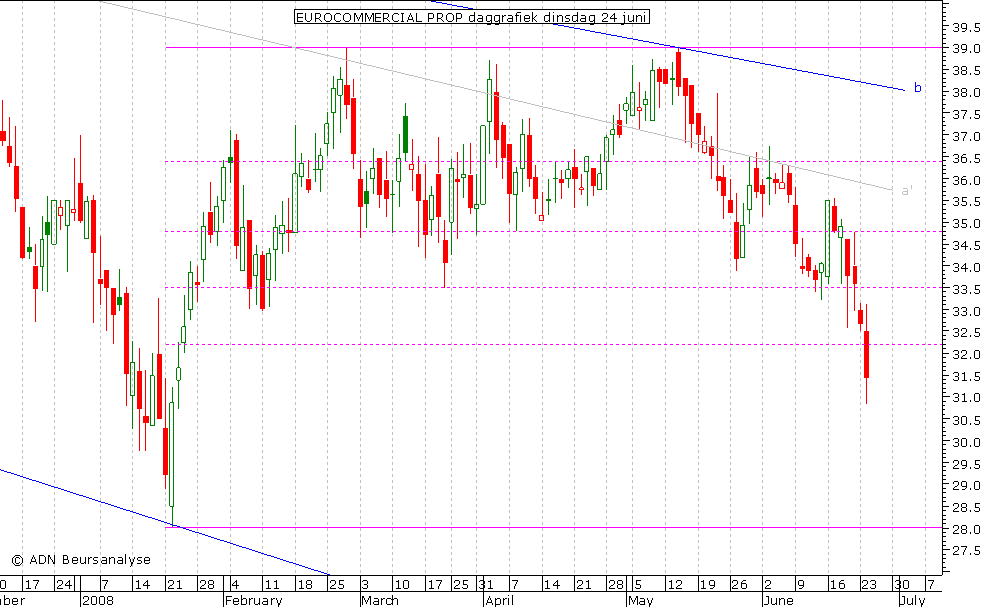Viewport: 983px width, 607px height.
Task: Click date label 23 on time axis
Action: [x=869, y=584]
